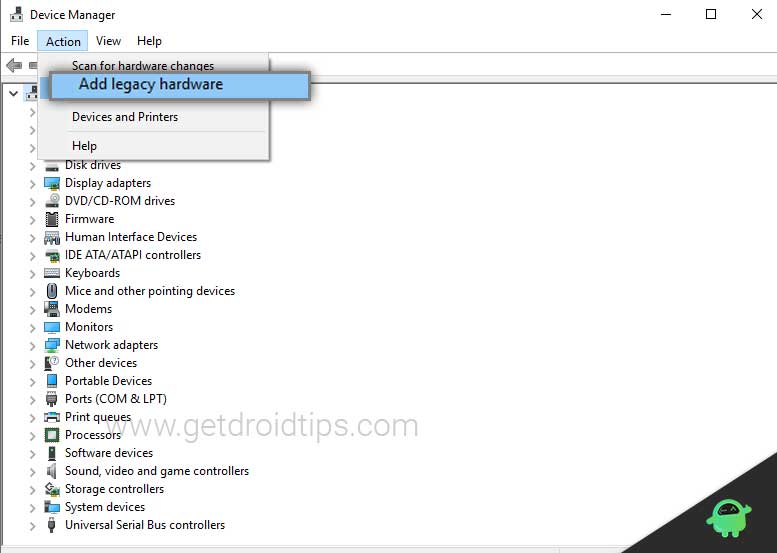Click the Universal Serial Bus controllers icon
This screenshot has height=553, width=777.
(x=52, y=525)
